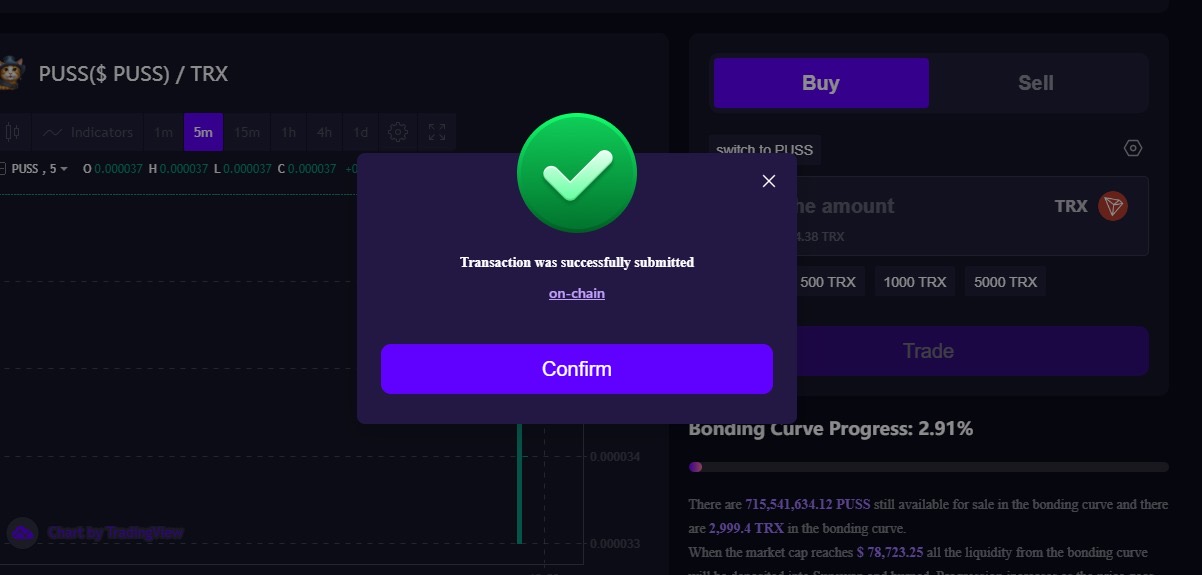
Task: Click the PUSS cat token avatar
Action: click(9, 73)
